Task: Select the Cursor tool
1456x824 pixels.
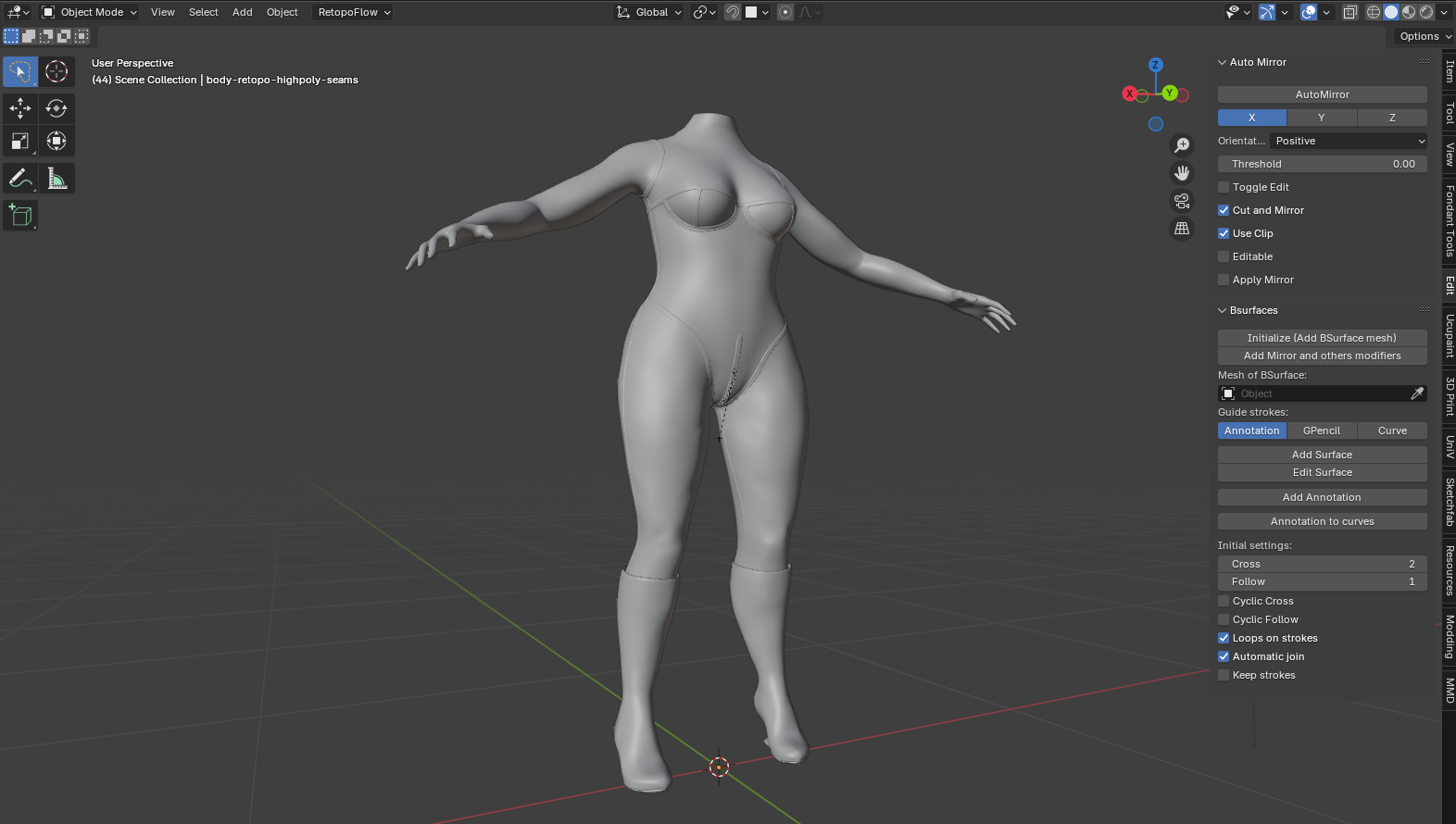Action: point(56,71)
